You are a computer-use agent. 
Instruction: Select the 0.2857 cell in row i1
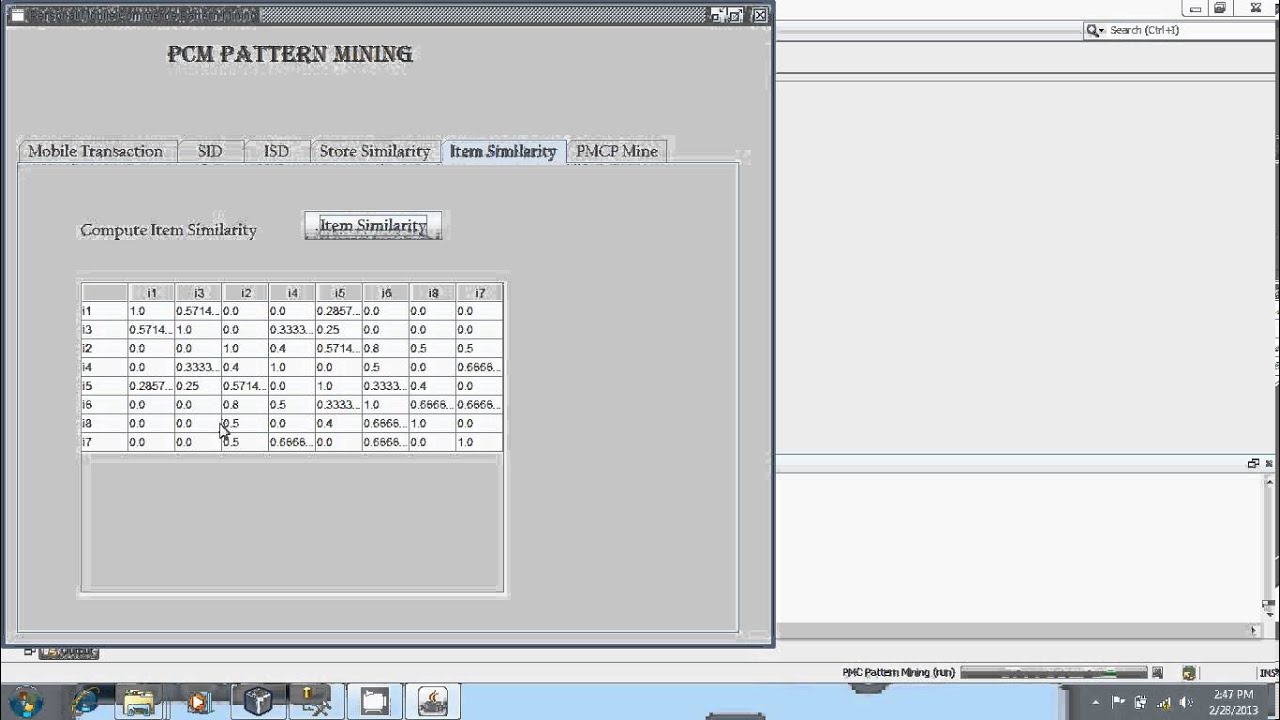(x=339, y=311)
